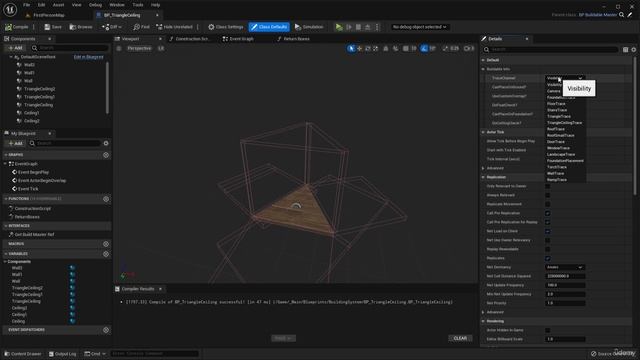
Task: Click the Unreal Engine logo icon
Action: [10, 9]
